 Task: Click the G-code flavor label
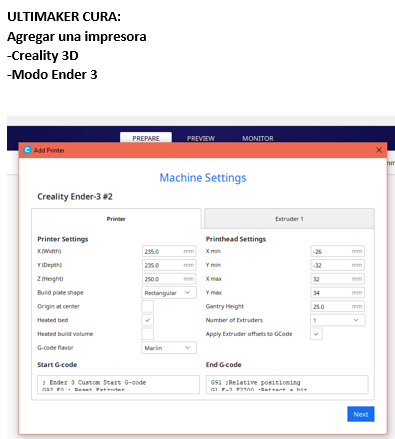tap(55, 348)
